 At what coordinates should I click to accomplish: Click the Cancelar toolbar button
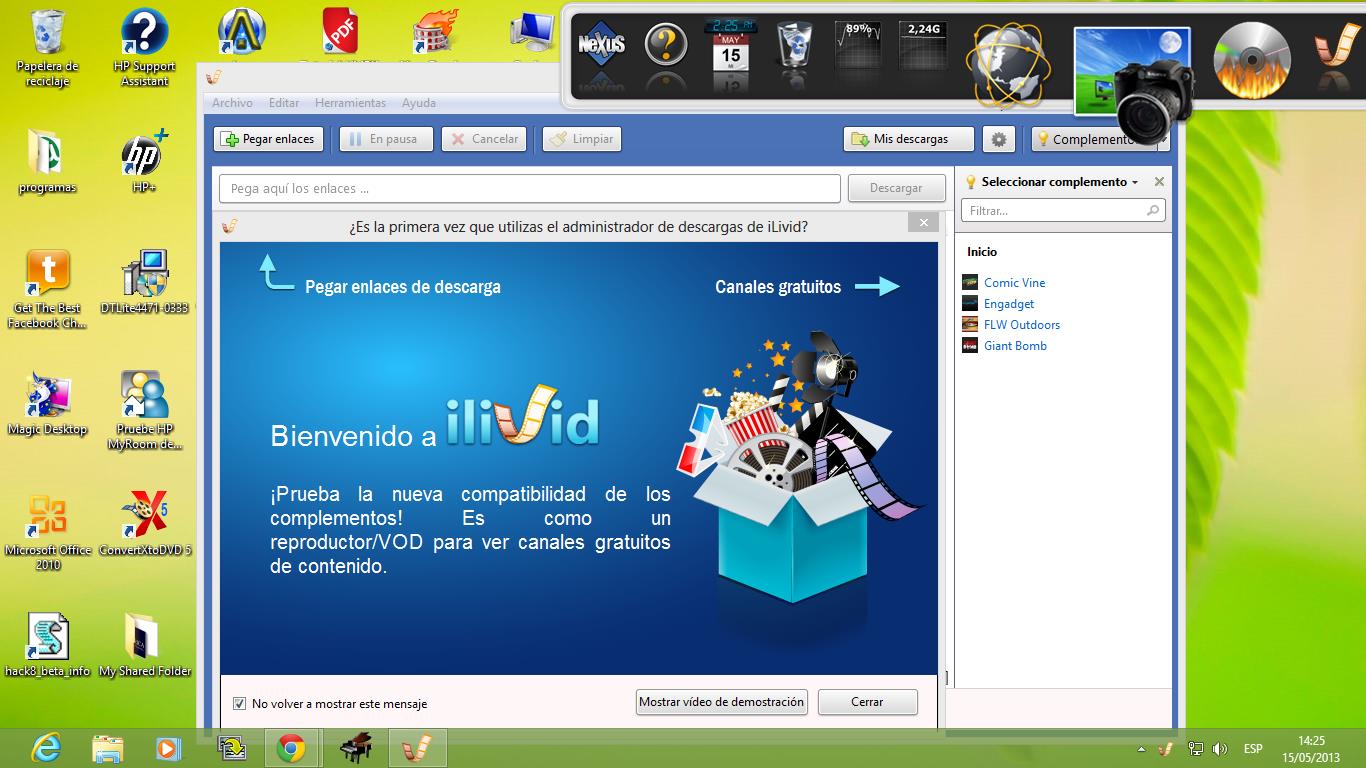click(485, 139)
